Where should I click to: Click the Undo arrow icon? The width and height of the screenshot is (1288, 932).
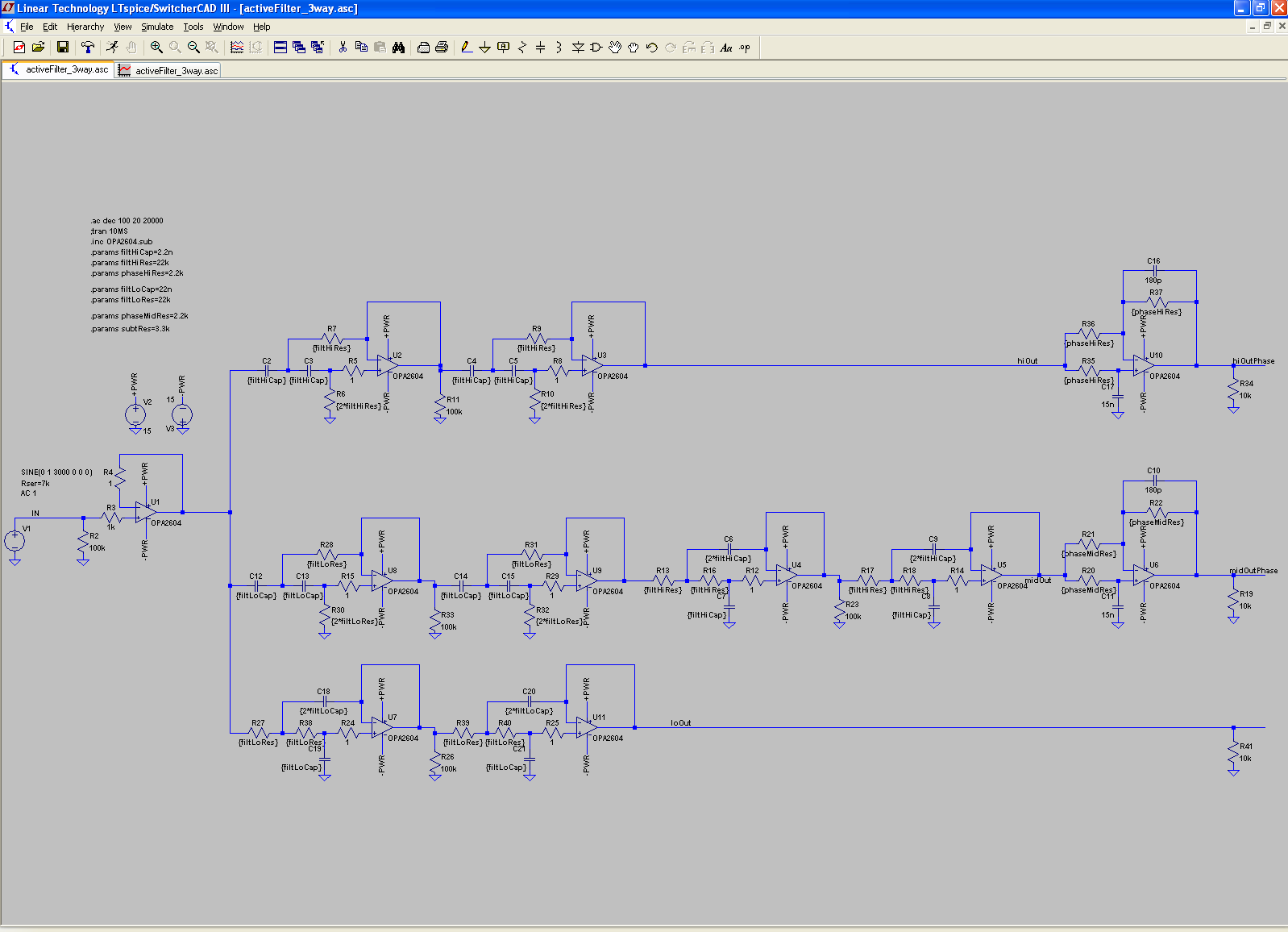[x=652, y=48]
